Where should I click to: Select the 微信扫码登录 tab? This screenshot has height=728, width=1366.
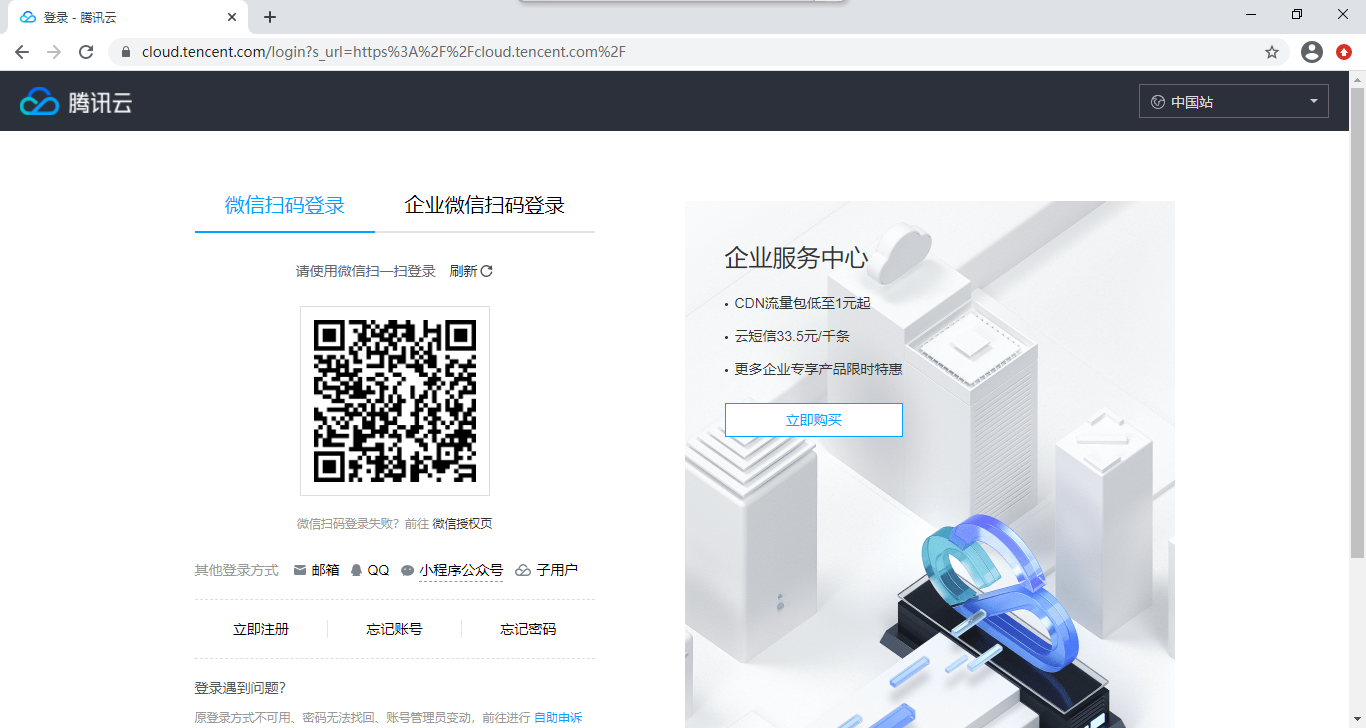(284, 204)
